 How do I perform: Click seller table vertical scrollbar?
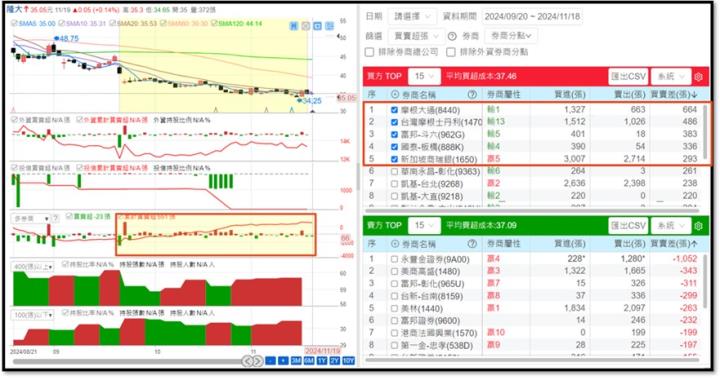705,280
